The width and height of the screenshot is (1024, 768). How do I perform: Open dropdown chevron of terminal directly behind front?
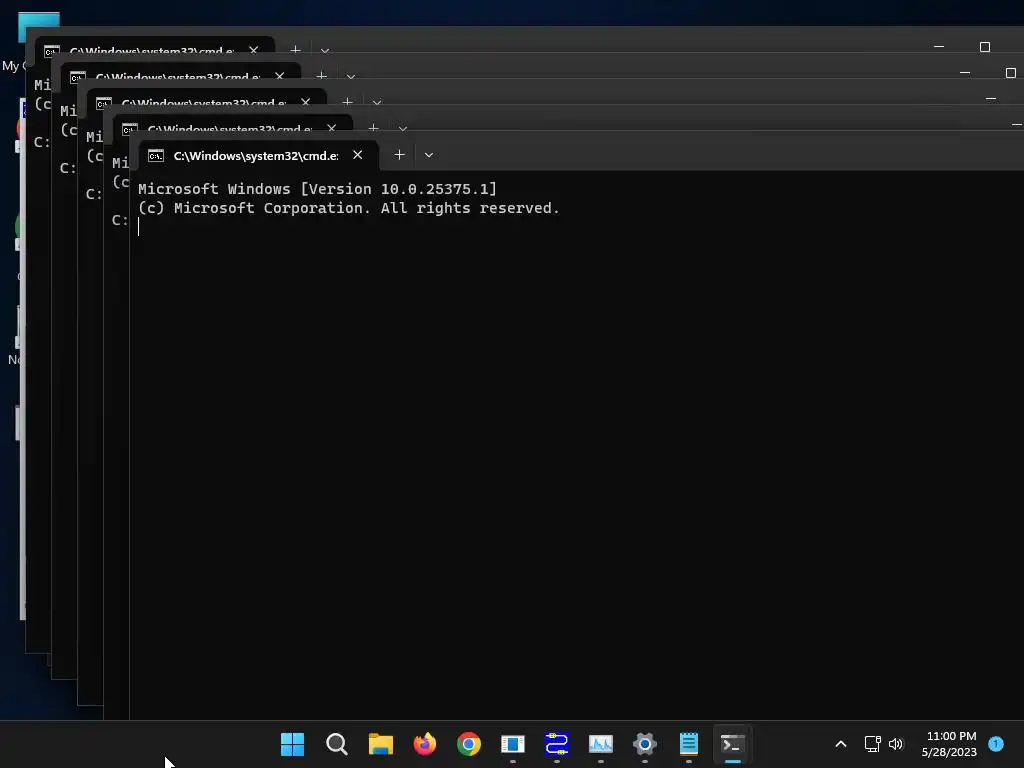[403, 128]
